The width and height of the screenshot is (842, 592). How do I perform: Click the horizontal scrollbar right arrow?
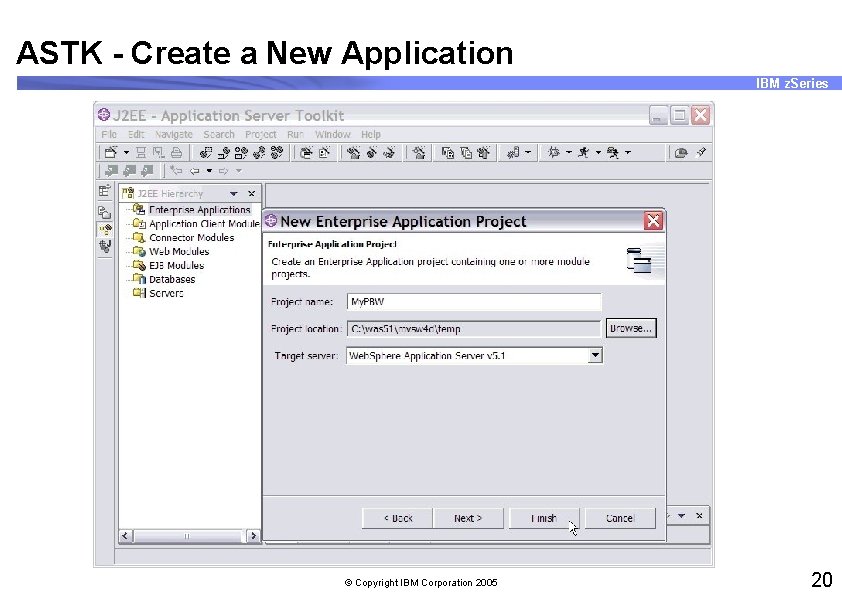click(x=252, y=536)
